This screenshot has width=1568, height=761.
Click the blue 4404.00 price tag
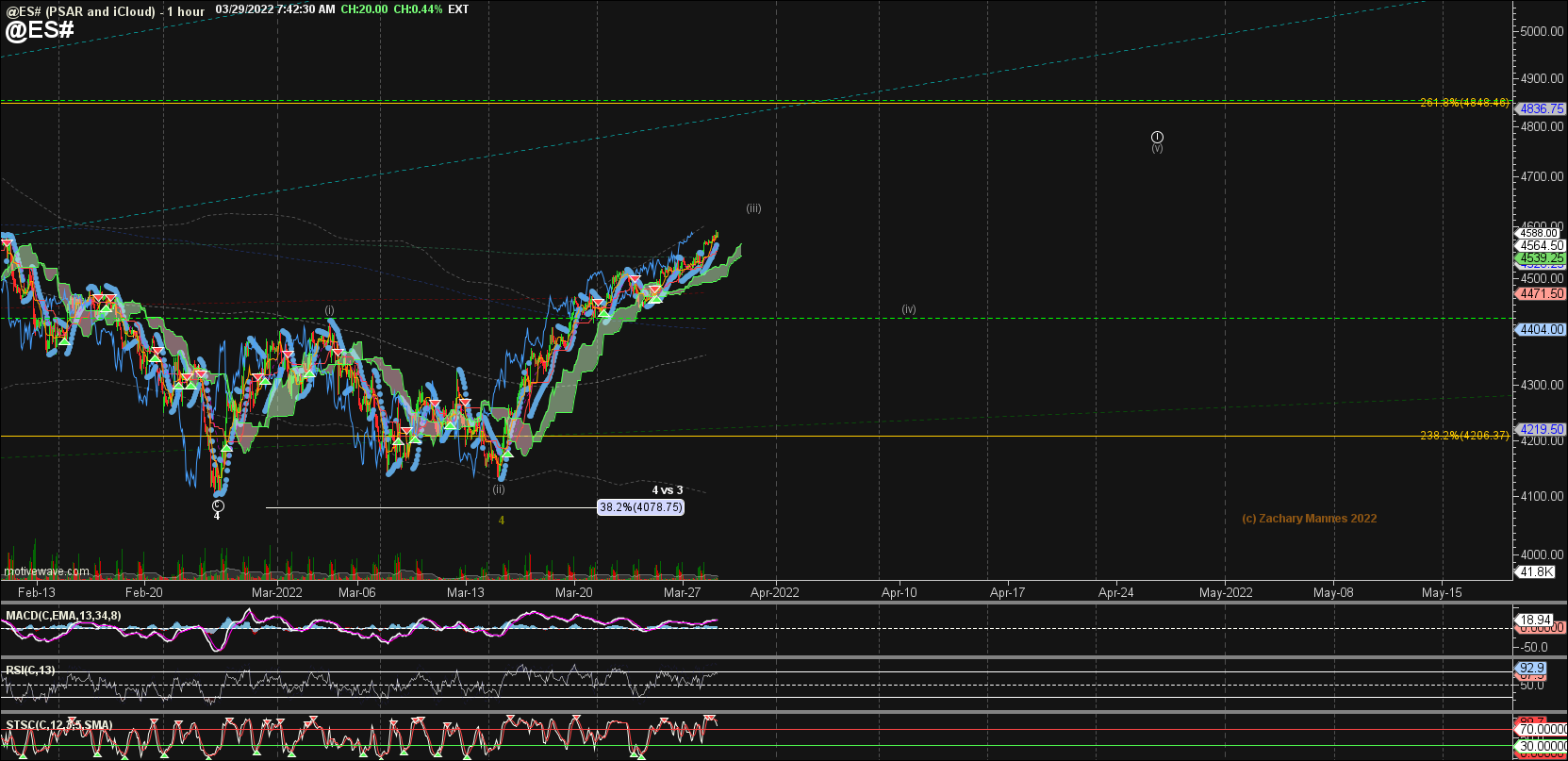(x=1541, y=329)
